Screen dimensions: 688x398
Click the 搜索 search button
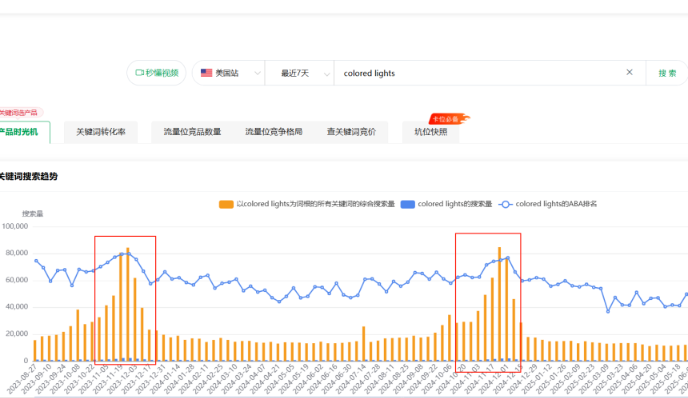667,73
